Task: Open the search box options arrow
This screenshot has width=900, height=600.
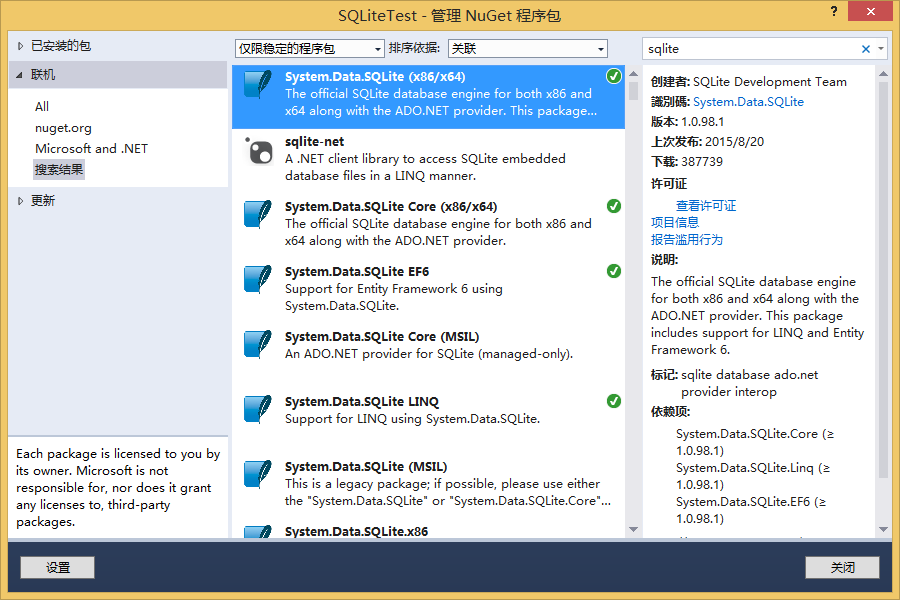Action: pos(880,49)
